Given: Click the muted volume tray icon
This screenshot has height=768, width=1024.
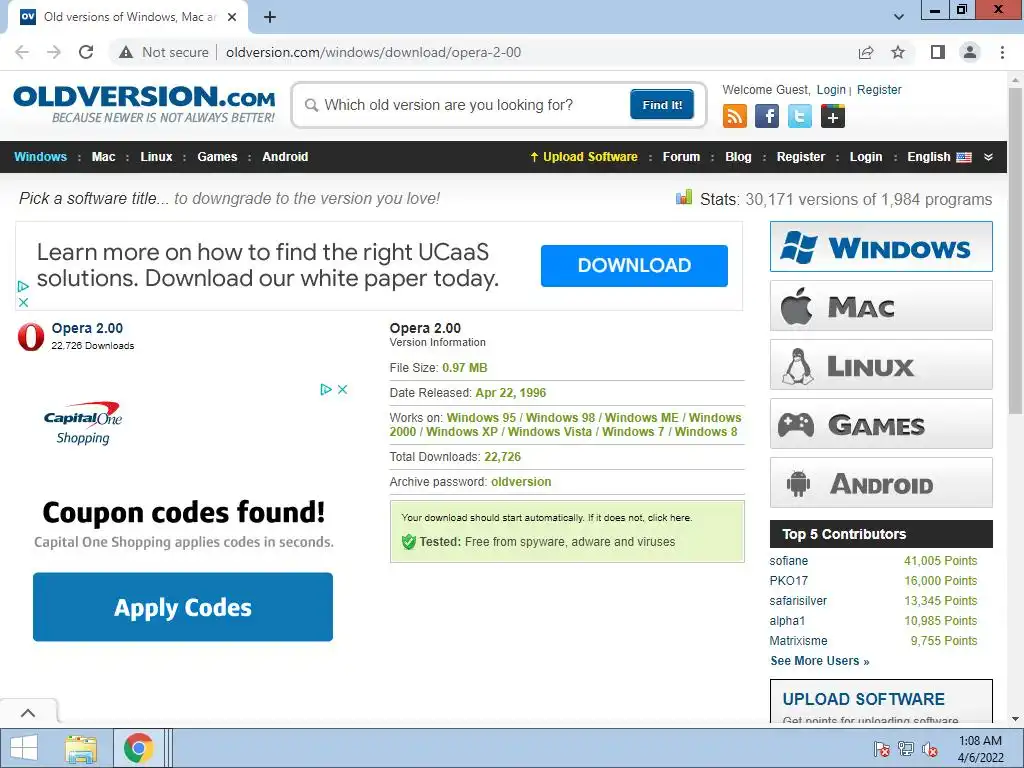Looking at the screenshot, I should (930, 748).
